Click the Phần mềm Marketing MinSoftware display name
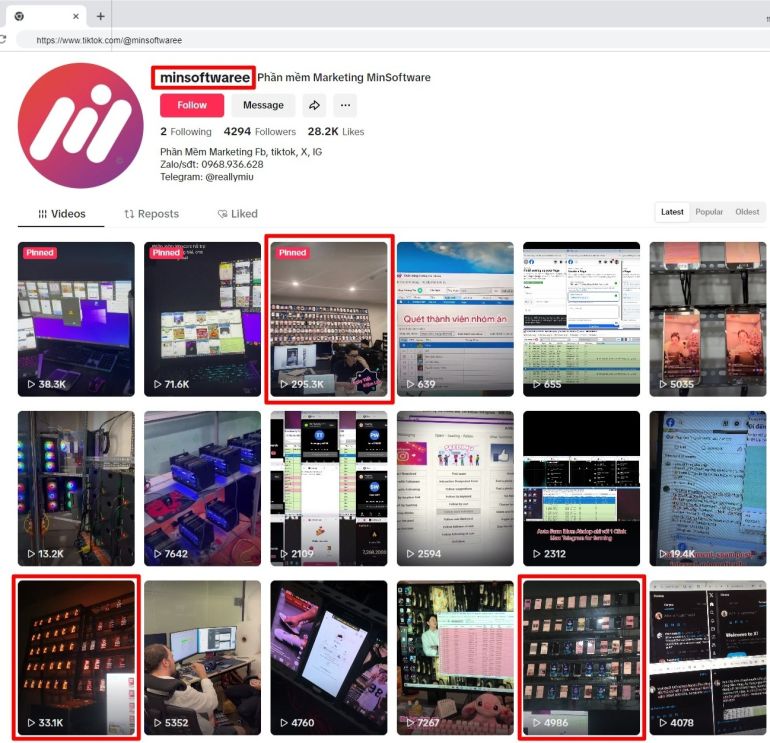770x743 pixels. click(x=344, y=78)
